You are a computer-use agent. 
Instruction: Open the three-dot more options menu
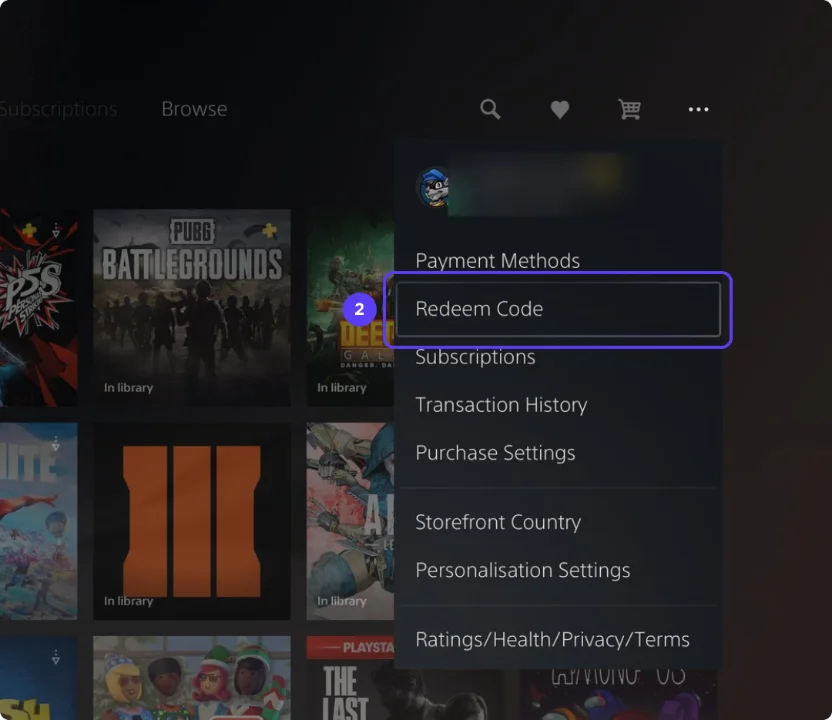[x=698, y=109]
